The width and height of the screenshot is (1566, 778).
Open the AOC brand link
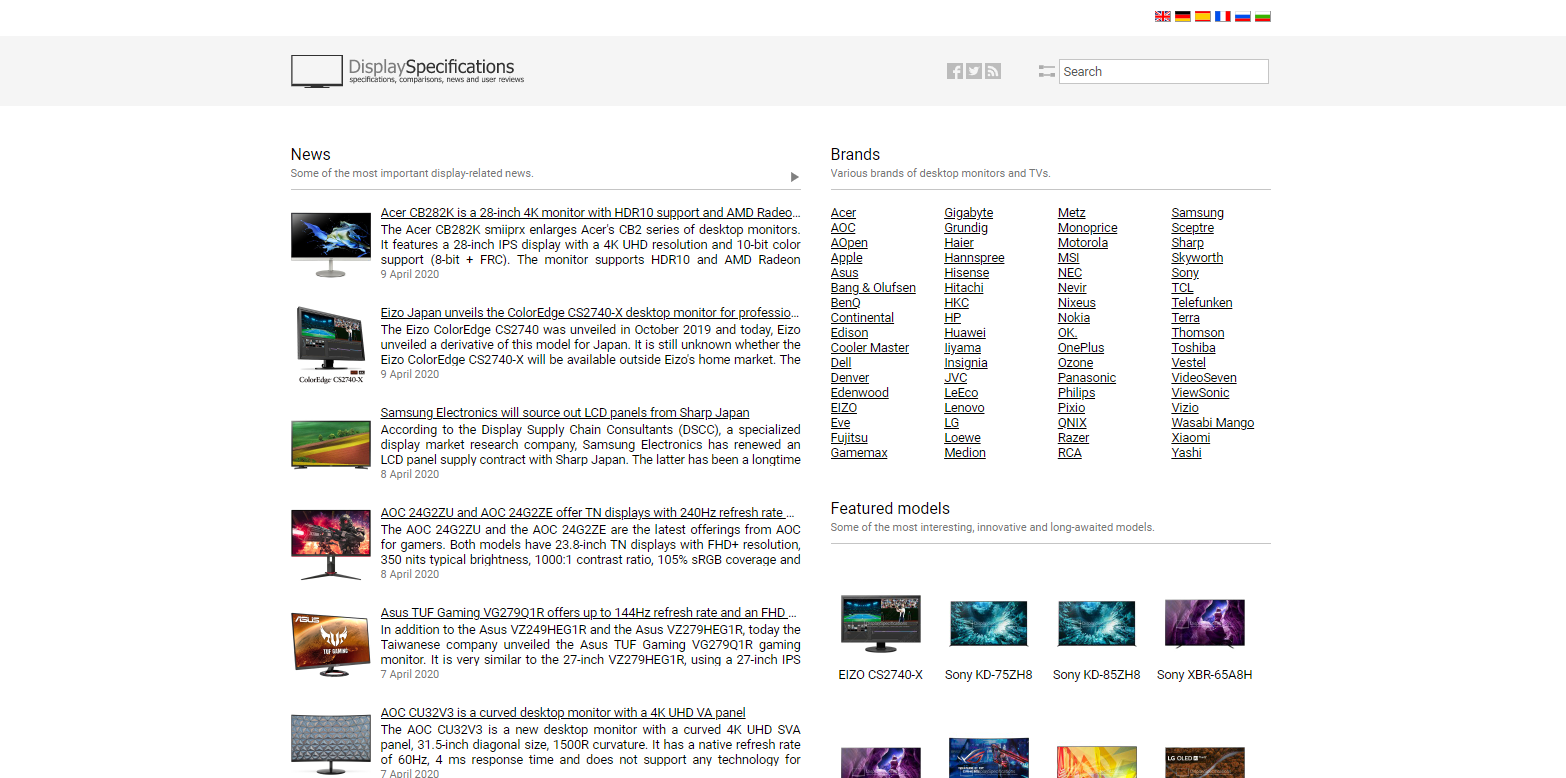[843, 228]
